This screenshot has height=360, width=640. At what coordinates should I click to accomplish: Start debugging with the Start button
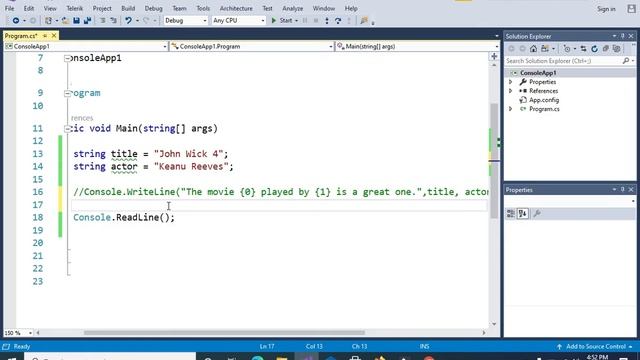pos(282,20)
